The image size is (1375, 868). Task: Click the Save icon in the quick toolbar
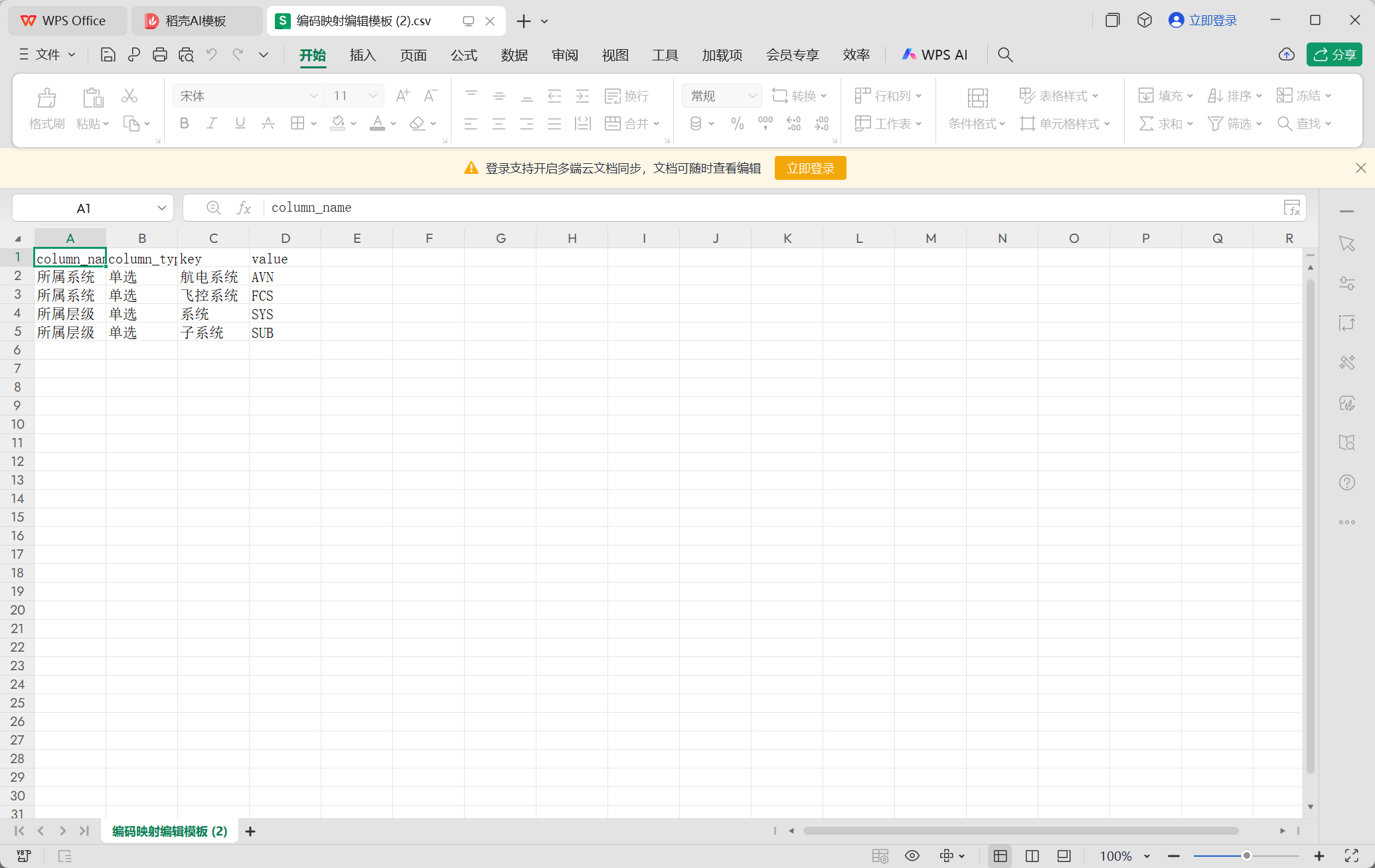click(108, 55)
